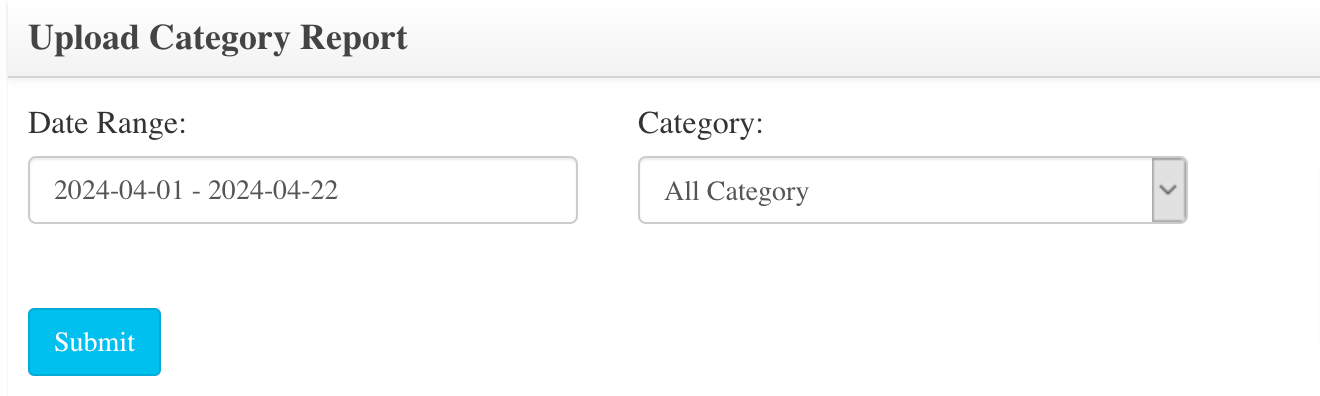Click the 2024-04-01 start date text
This screenshot has width=1320, height=396.
[x=119, y=191]
